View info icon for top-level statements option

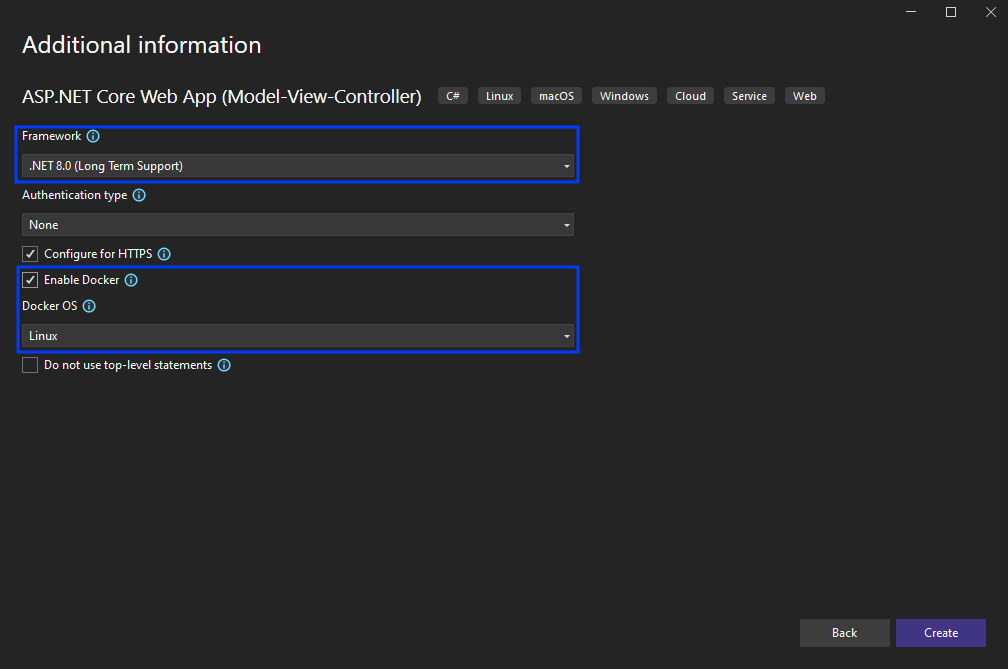[224, 365]
